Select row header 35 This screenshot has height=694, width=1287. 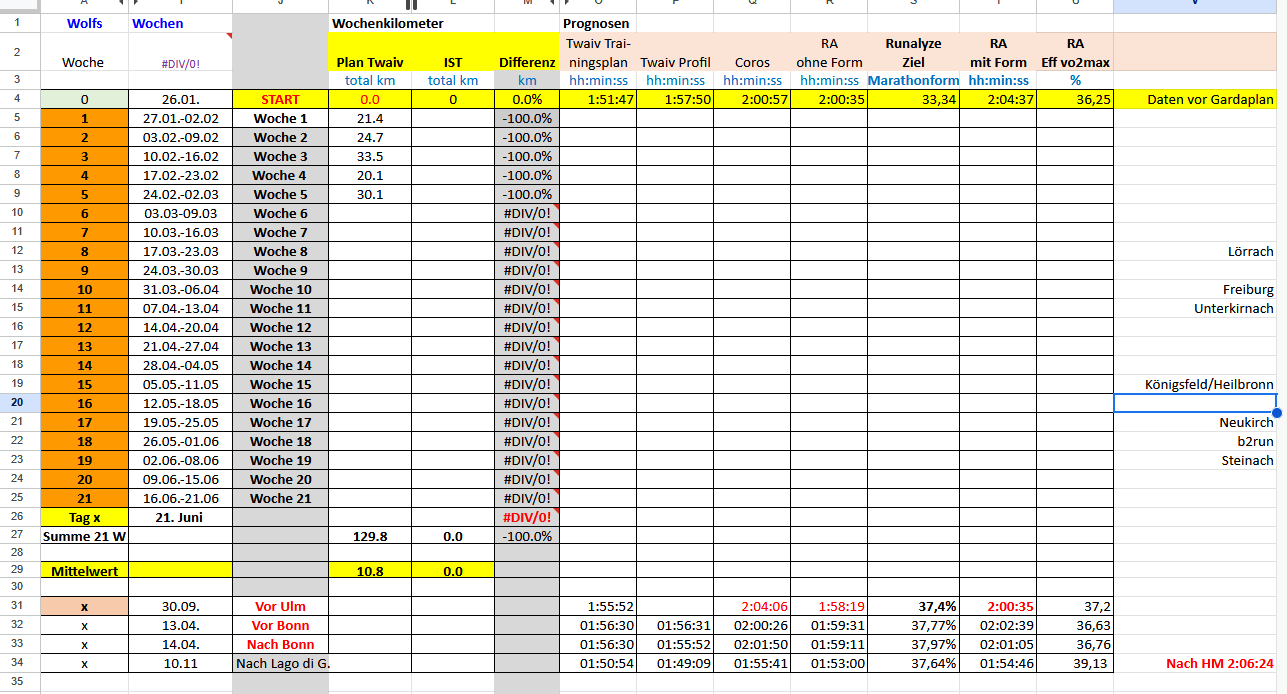[19, 683]
